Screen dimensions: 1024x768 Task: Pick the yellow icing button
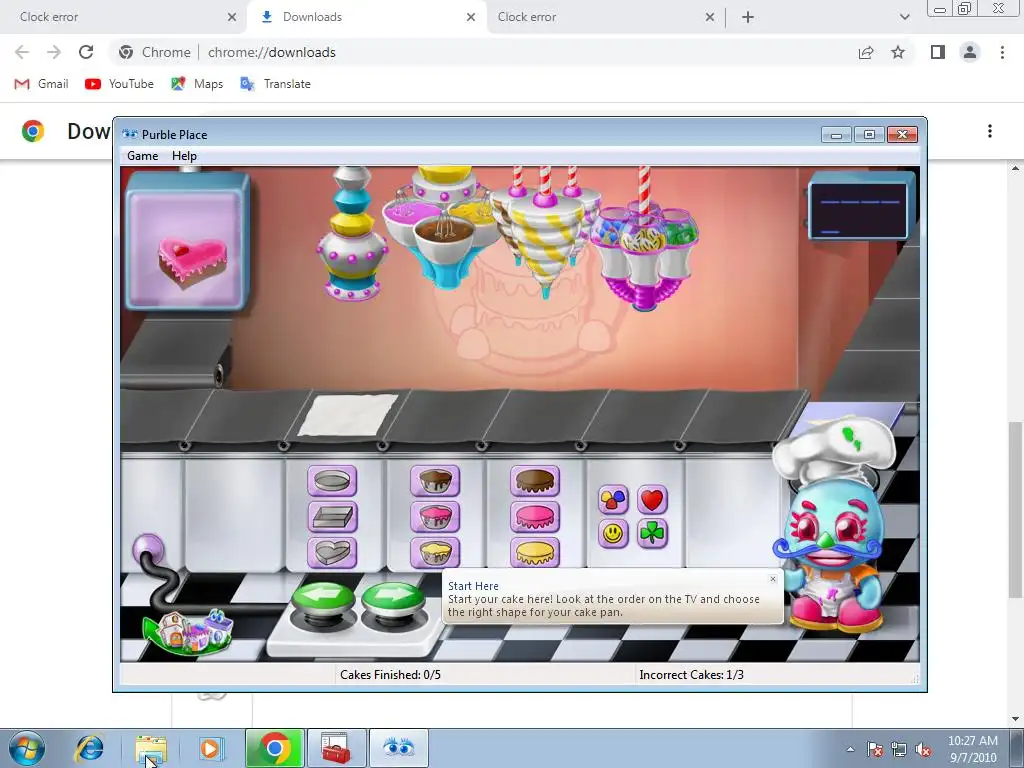pos(535,552)
